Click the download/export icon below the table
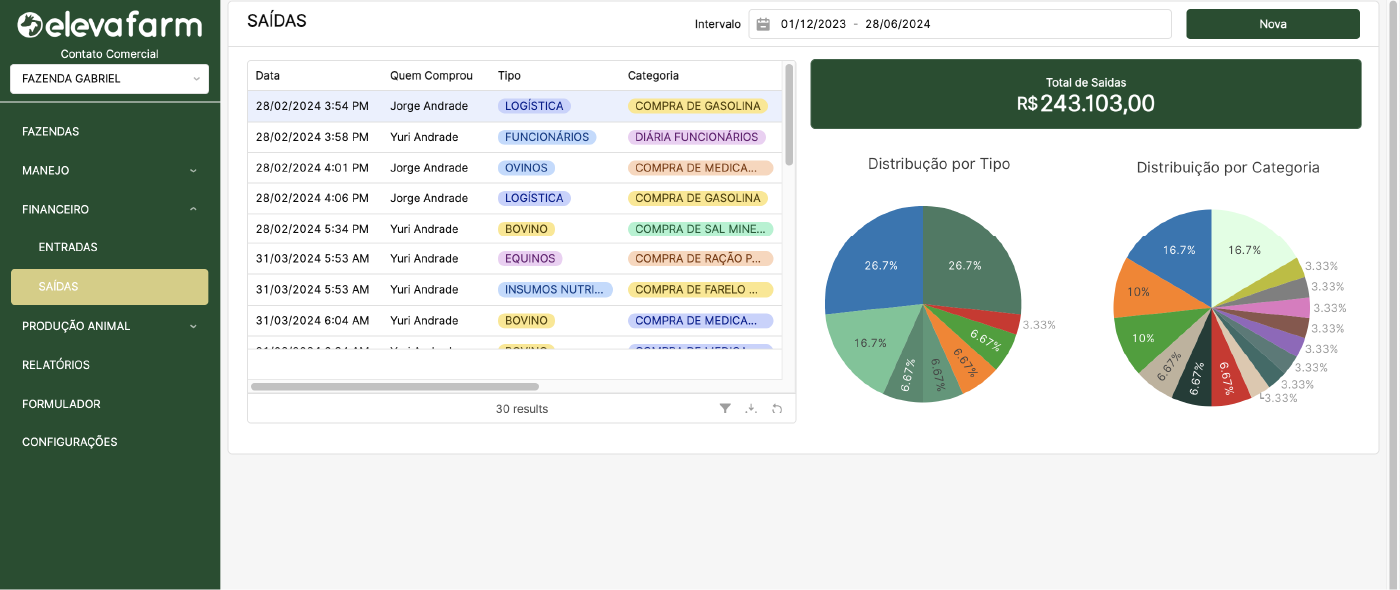1400x590 pixels. (751, 409)
